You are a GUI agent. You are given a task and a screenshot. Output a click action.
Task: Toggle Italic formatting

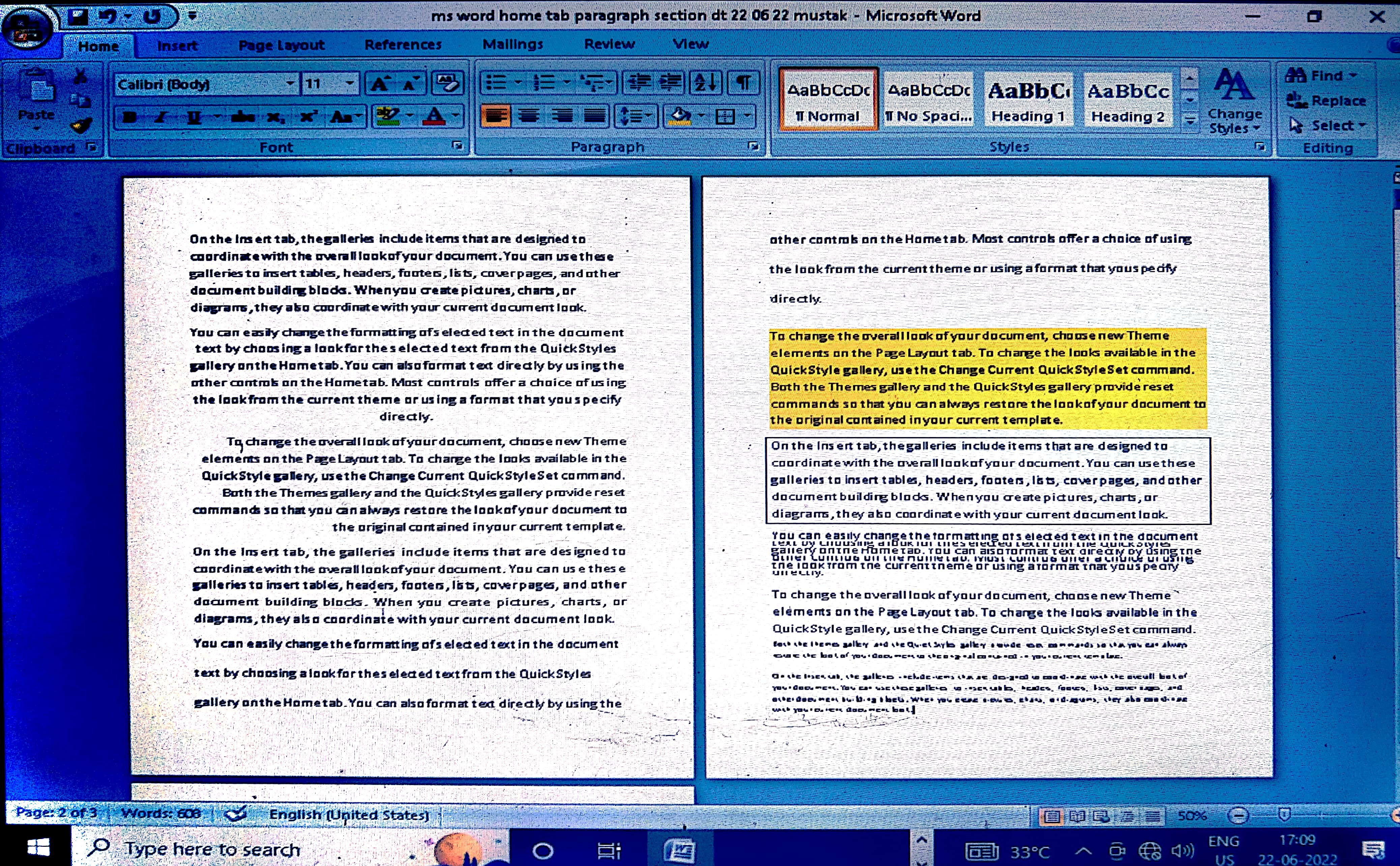tap(162, 117)
